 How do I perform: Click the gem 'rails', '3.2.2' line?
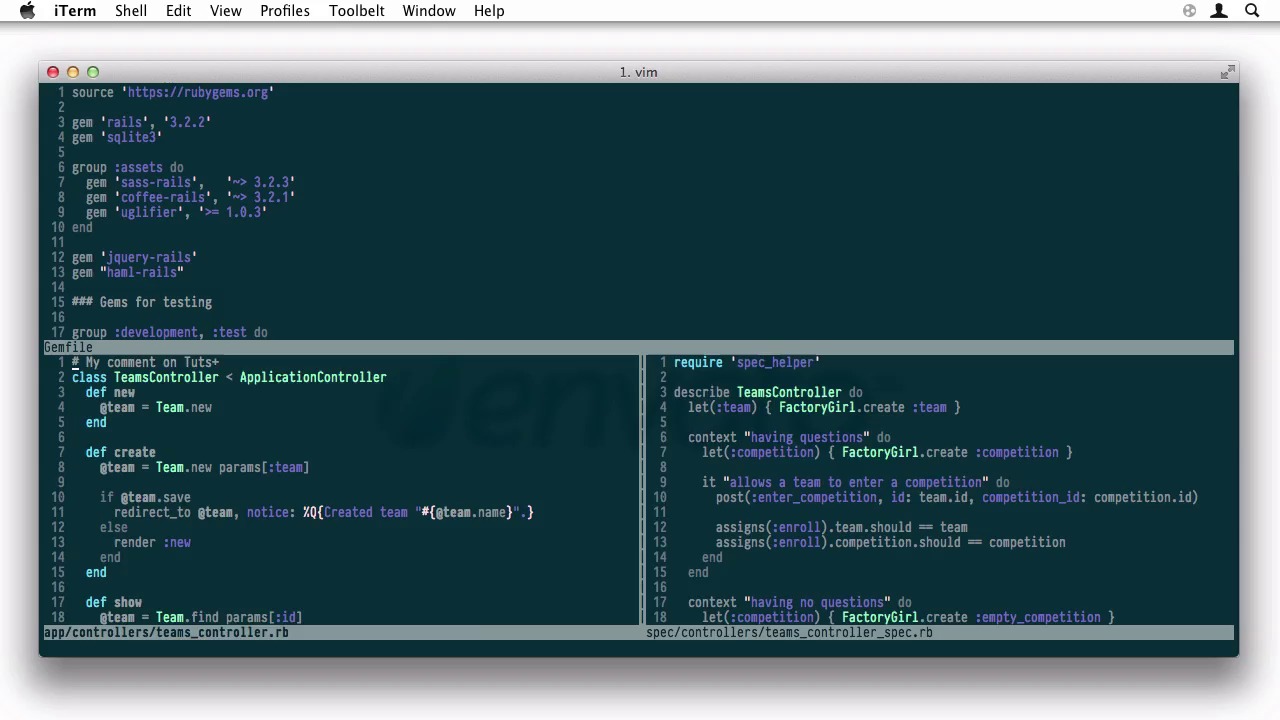coord(141,122)
